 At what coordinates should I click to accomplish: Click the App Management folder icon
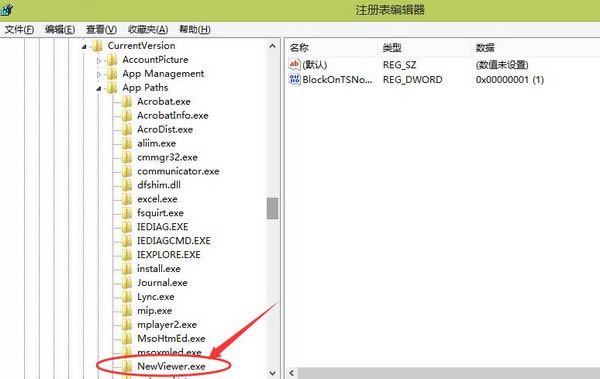click(112, 74)
